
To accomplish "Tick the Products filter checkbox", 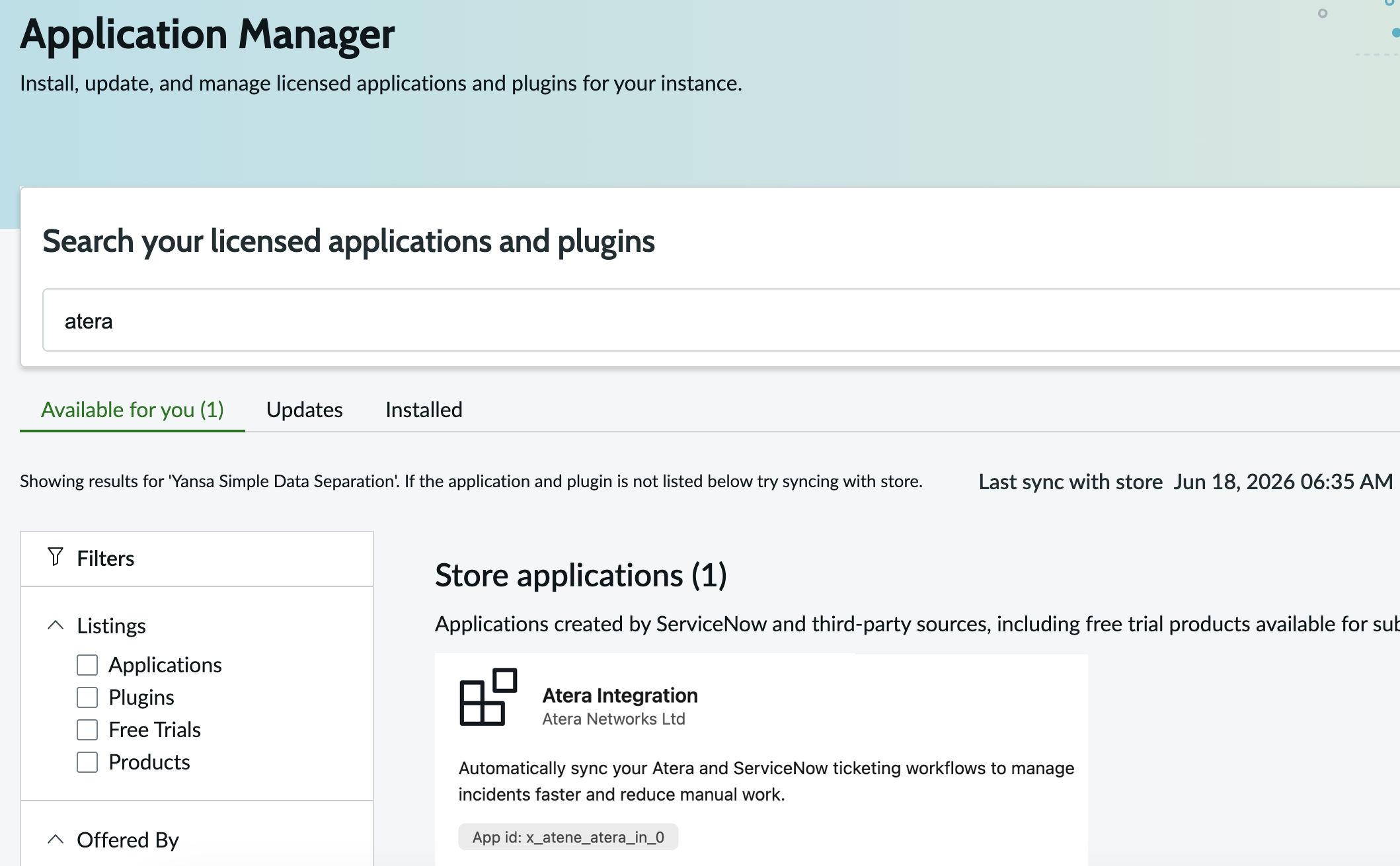I will click(x=87, y=762).
